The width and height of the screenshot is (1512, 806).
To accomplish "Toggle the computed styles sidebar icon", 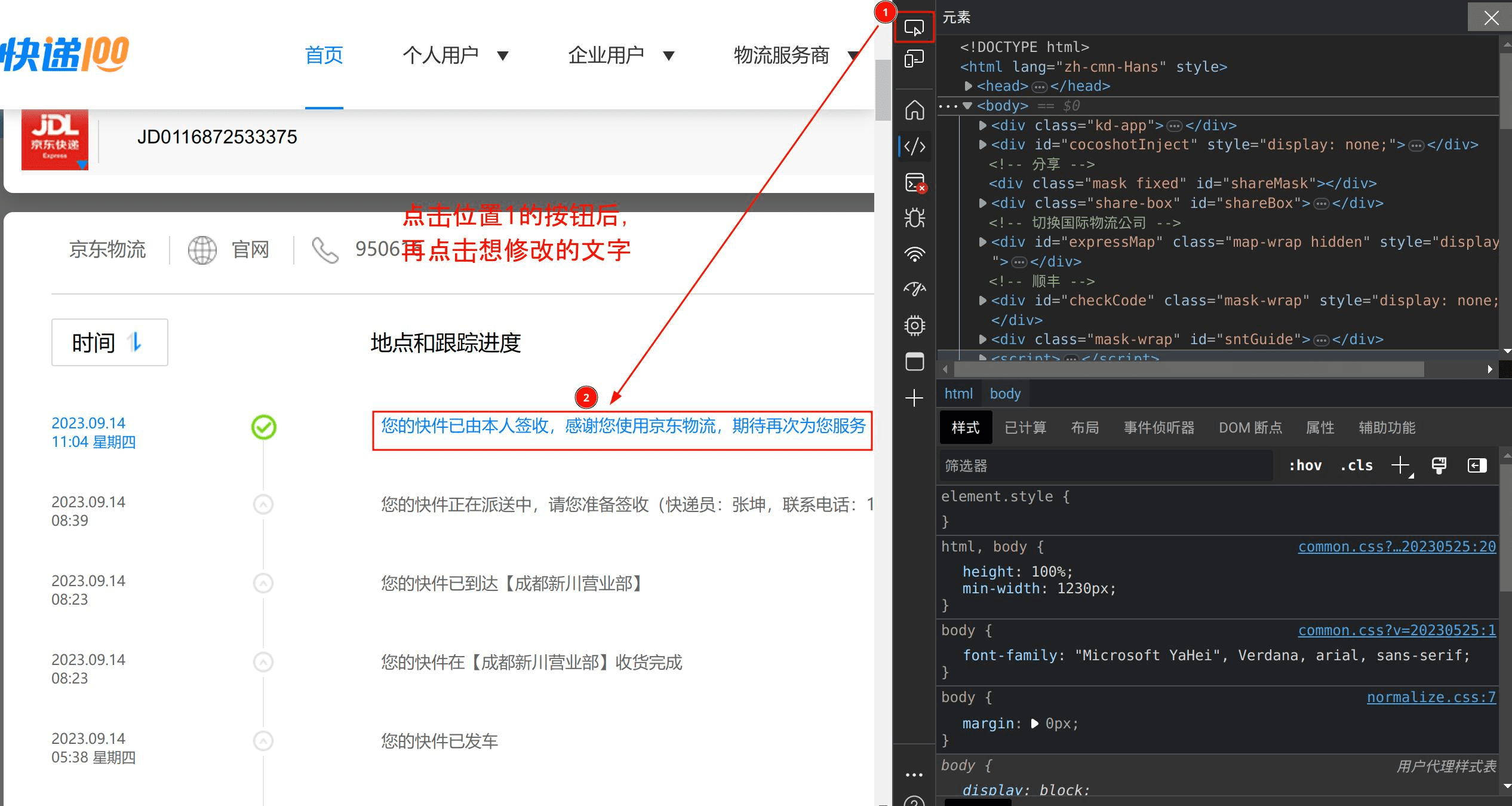I will click(x=1477, y=465).
